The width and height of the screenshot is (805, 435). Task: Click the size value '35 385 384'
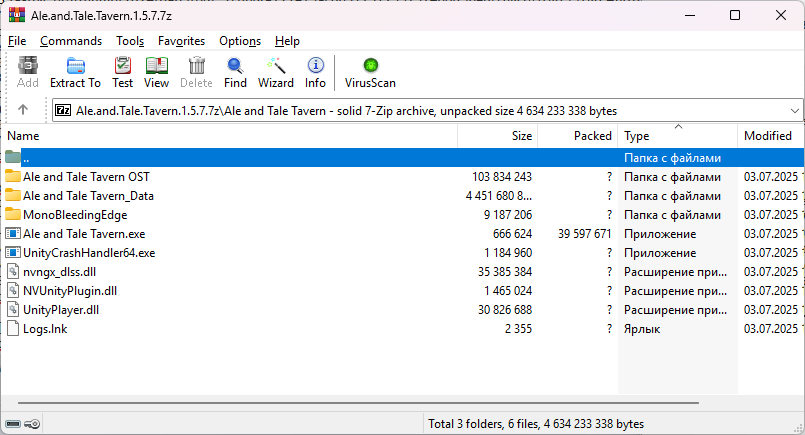505,272
